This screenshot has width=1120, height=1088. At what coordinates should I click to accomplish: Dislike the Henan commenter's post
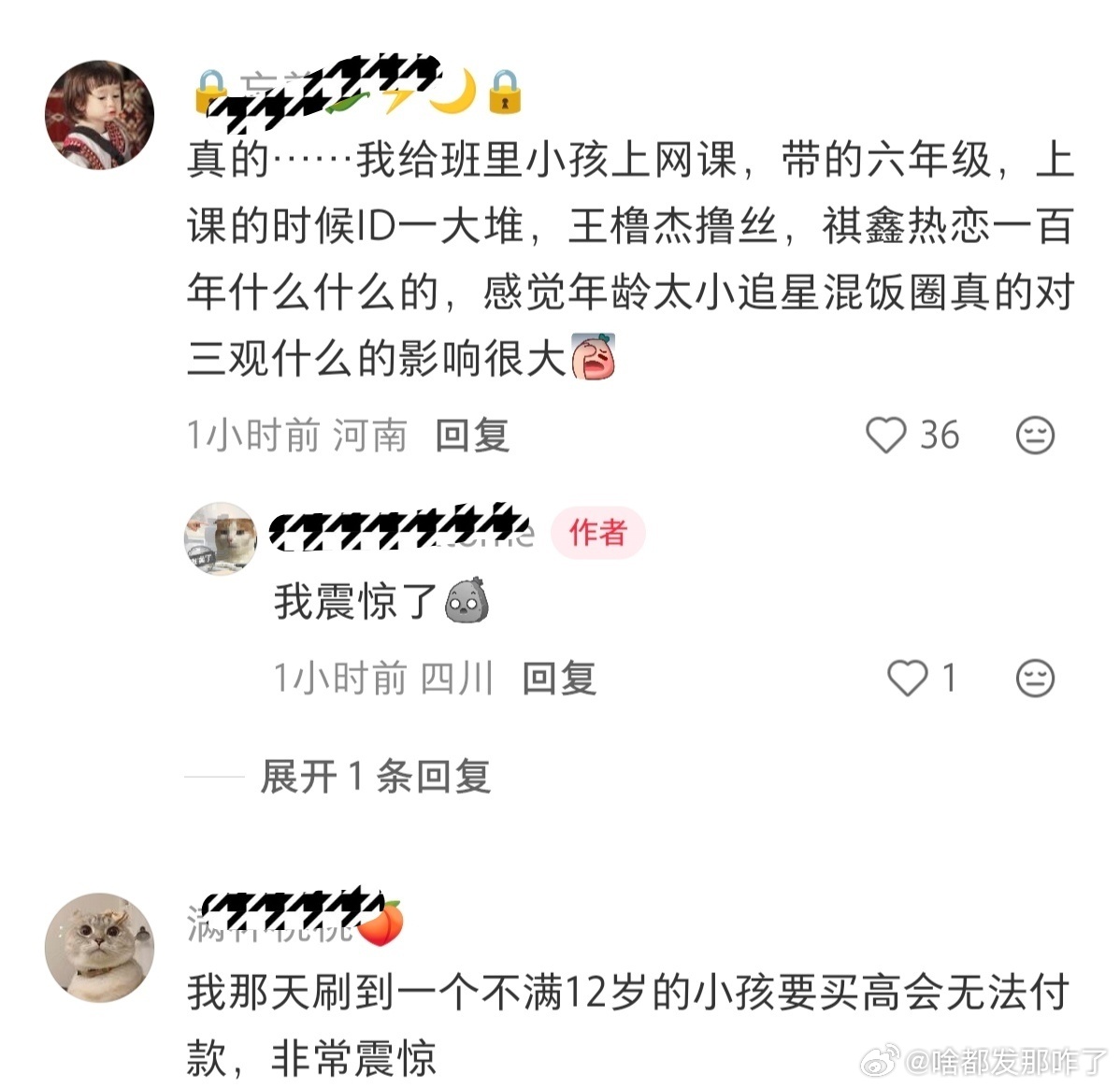[x=1035, y=435]
